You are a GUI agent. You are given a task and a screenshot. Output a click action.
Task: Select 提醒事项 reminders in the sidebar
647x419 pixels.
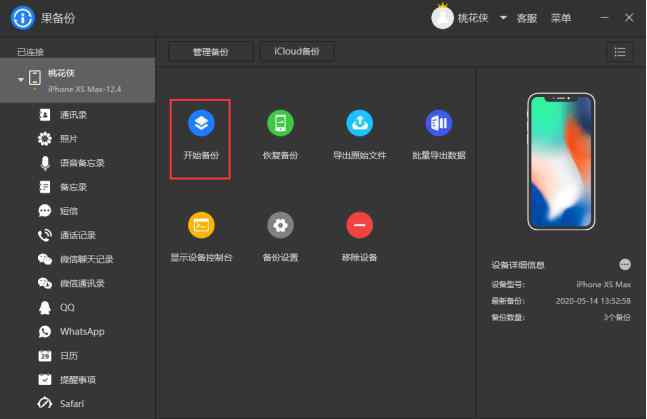pyautogui.click(x=78, y=380)
